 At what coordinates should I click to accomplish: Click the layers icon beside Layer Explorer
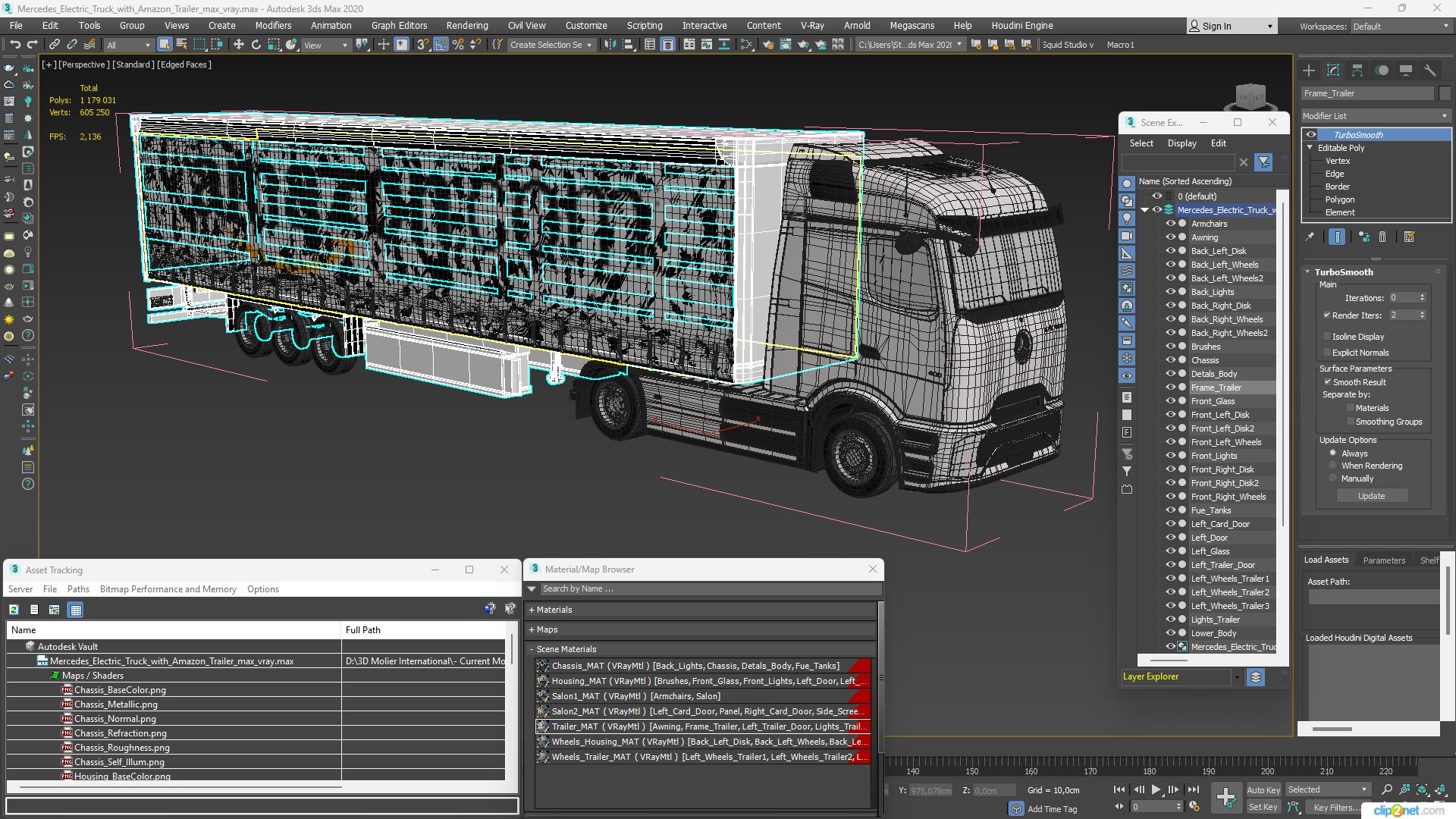click(x=1256, y=677)
